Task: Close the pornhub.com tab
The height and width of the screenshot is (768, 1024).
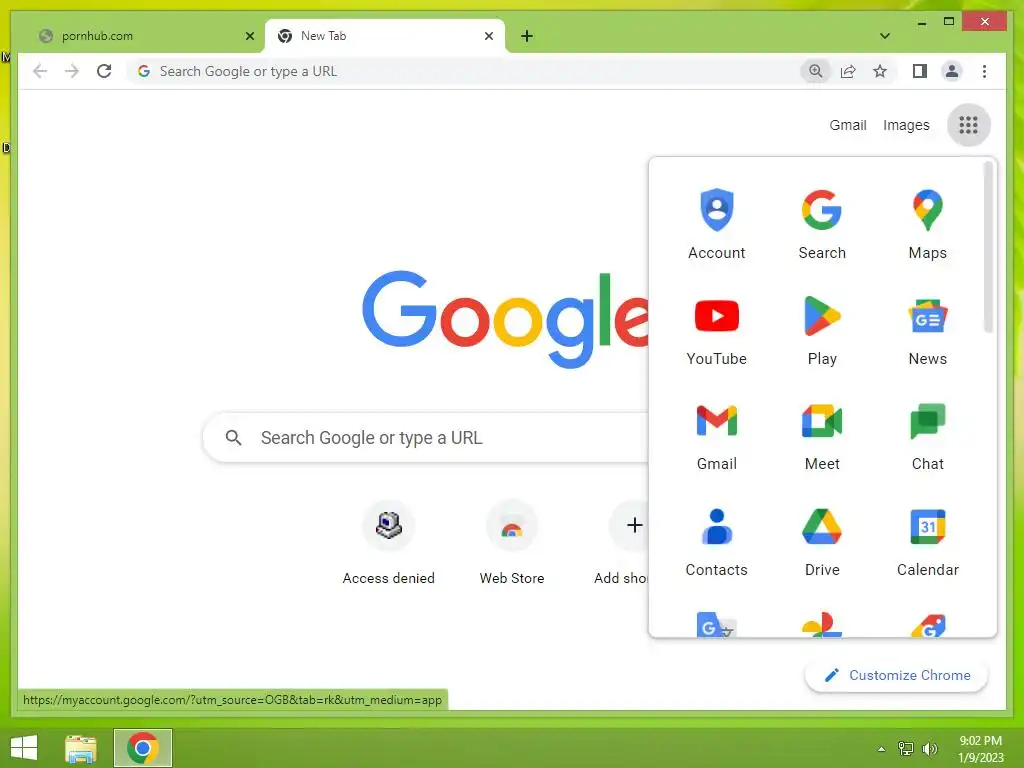Action: (249, 36)
